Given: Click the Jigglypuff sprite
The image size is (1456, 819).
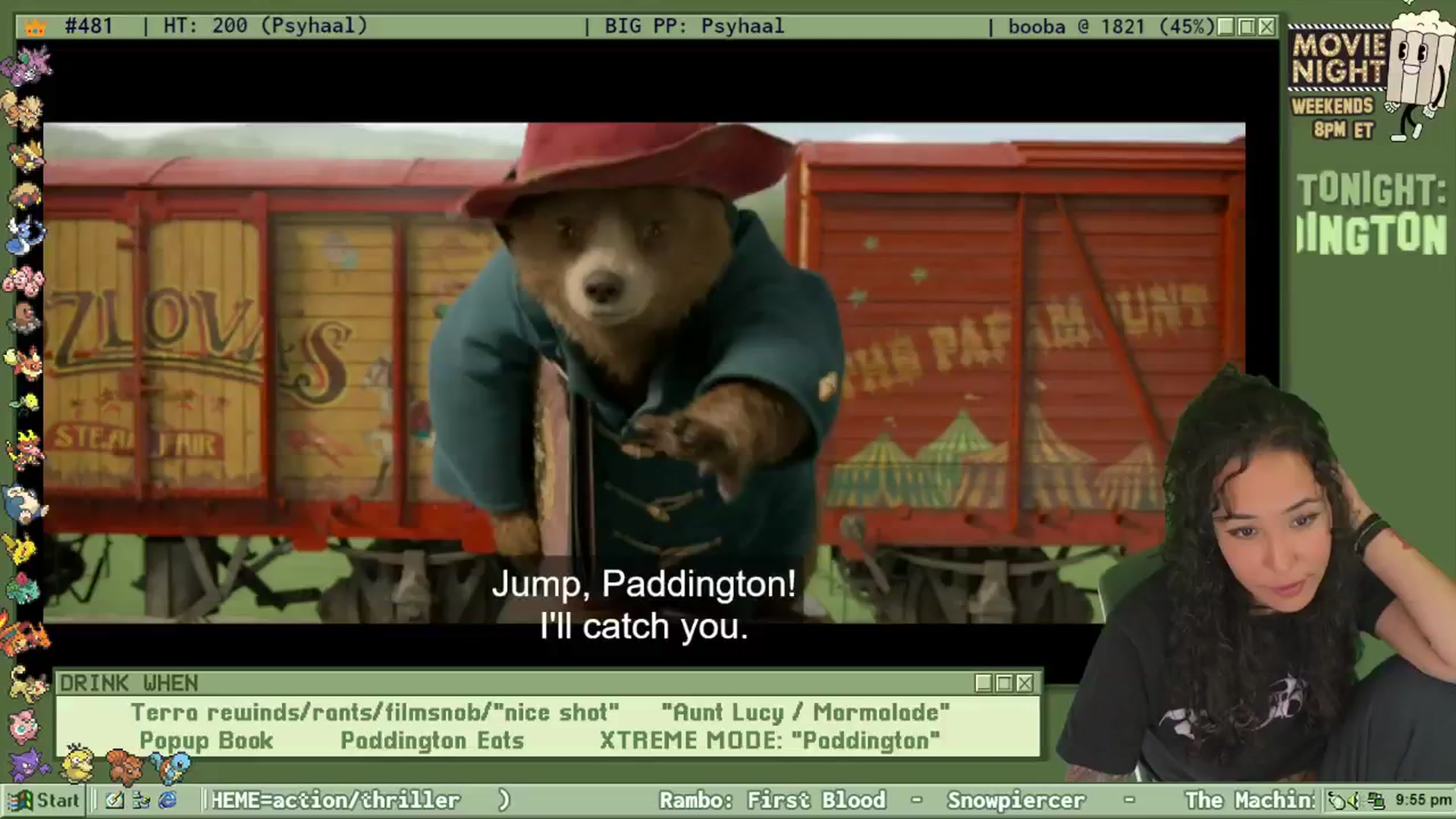Looking at the screenshot, I should tap(23, 726).
